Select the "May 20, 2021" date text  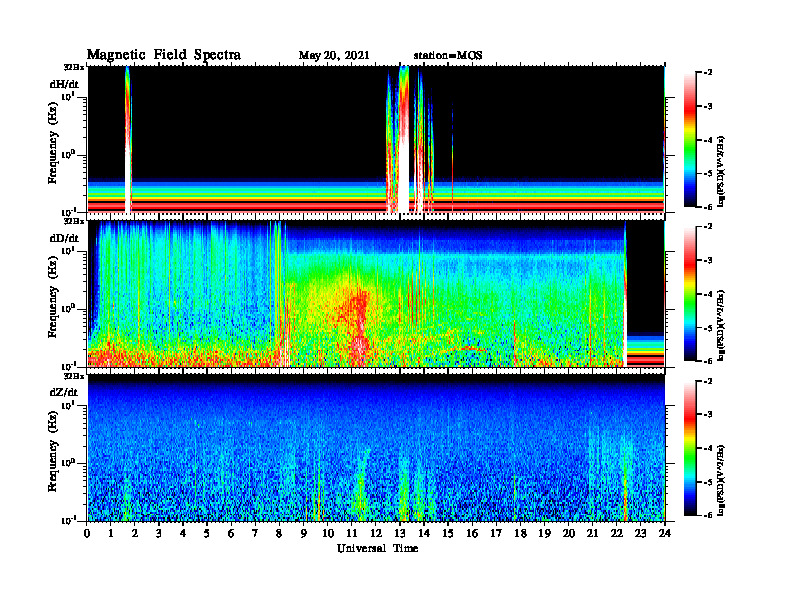coord(334,56)
